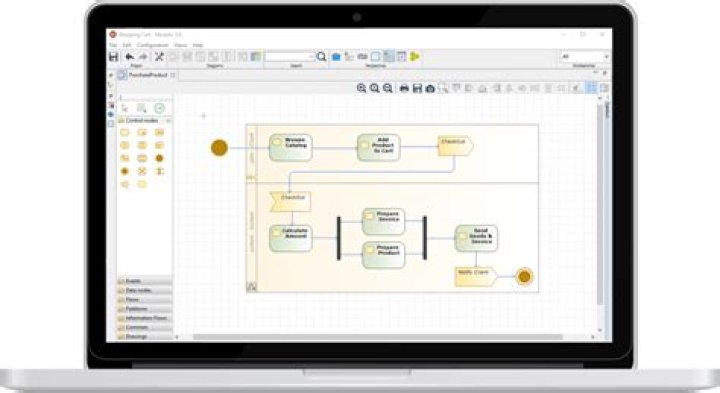Undo the last action with the back arrow

tap(129, 56)
